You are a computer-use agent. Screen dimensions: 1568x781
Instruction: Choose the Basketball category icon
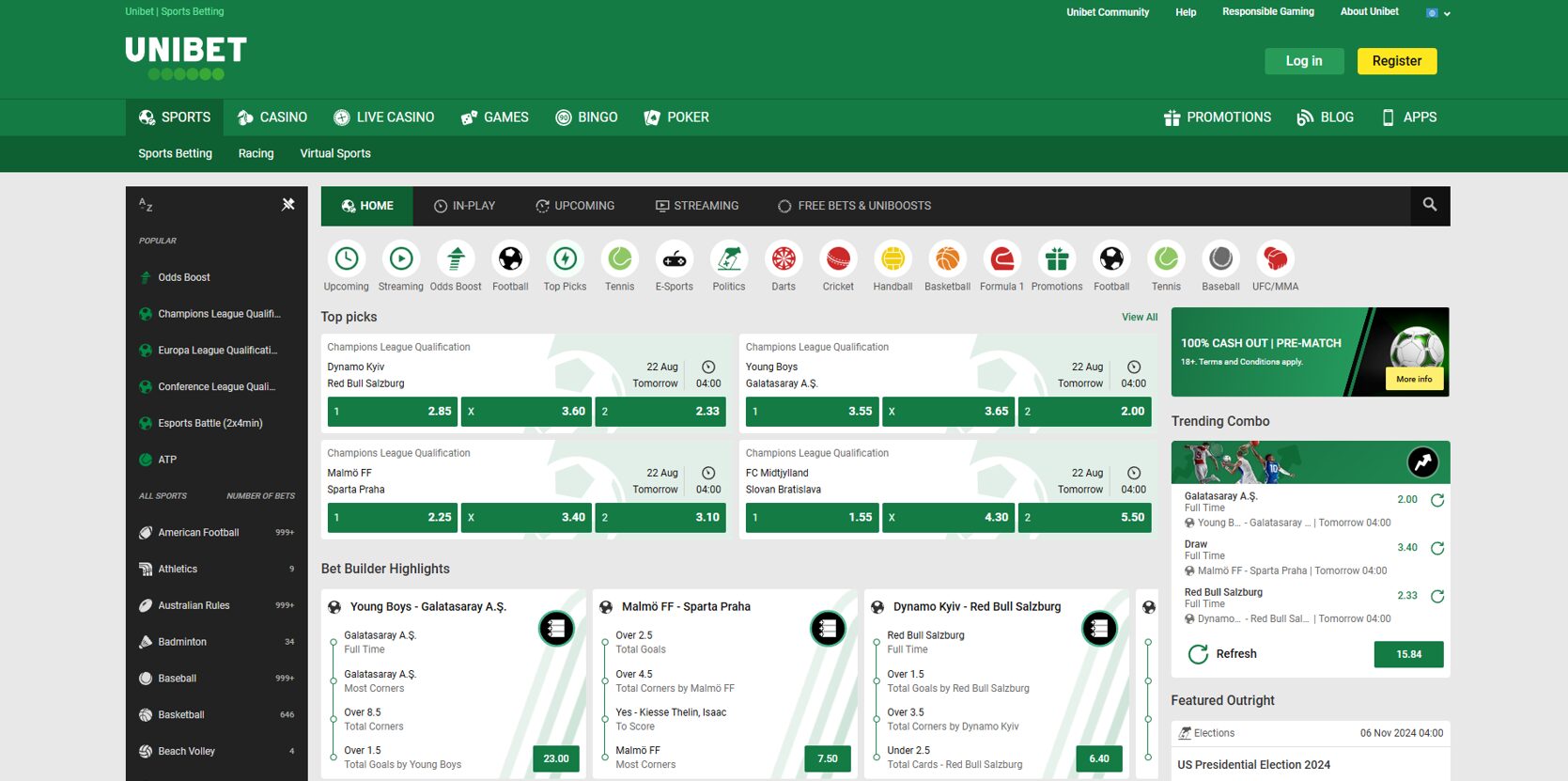tap(947, 258)
